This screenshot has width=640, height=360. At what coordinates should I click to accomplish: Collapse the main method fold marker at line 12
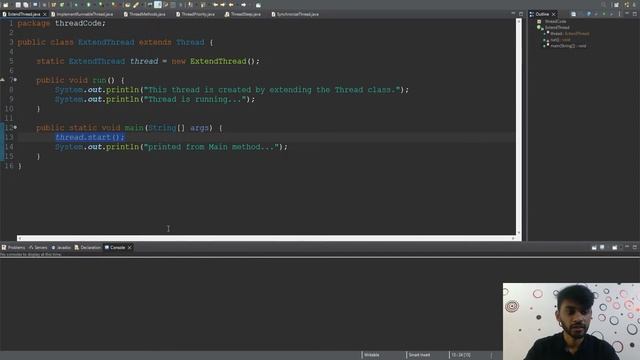click(16, 127)
